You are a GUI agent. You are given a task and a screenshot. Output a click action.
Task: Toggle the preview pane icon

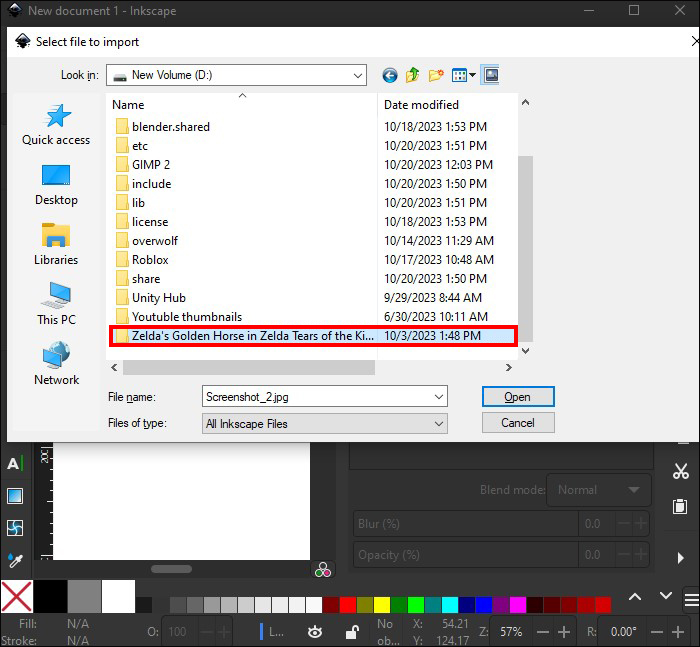click(491, 75)
